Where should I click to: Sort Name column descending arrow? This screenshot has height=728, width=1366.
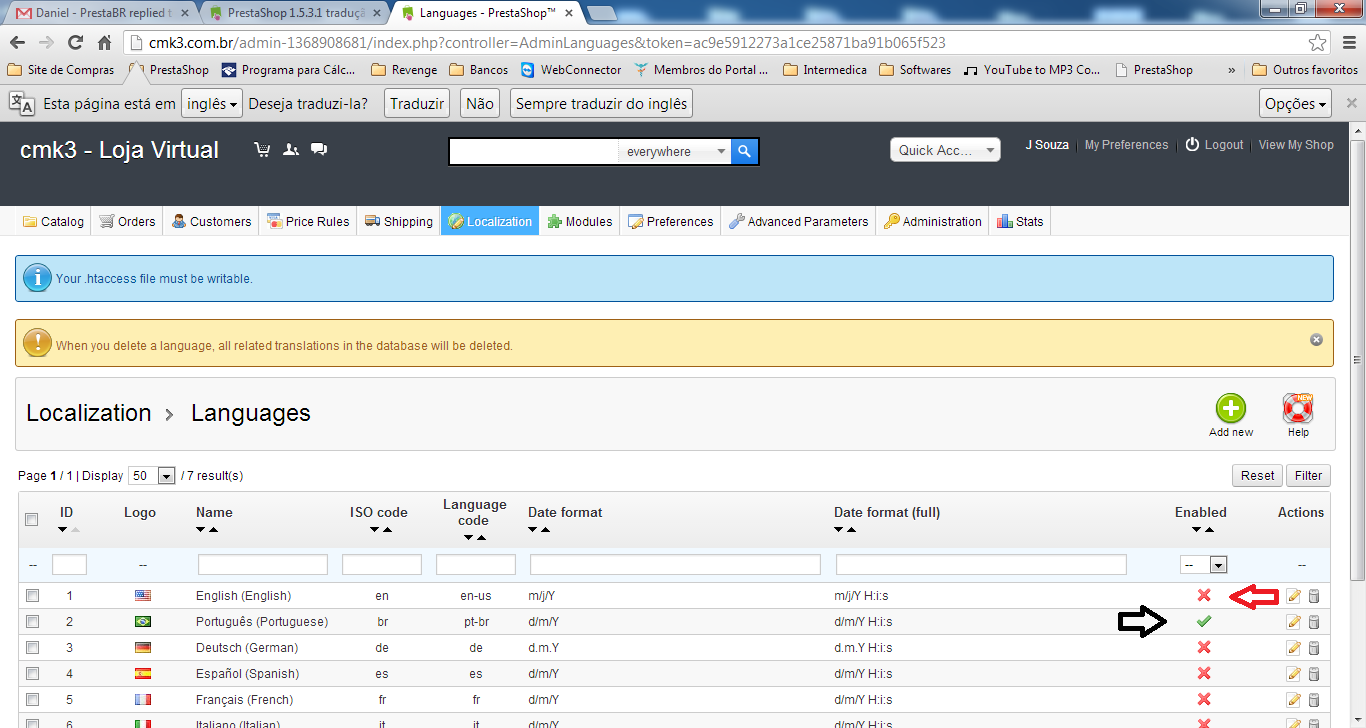click(x=201, y=529)
